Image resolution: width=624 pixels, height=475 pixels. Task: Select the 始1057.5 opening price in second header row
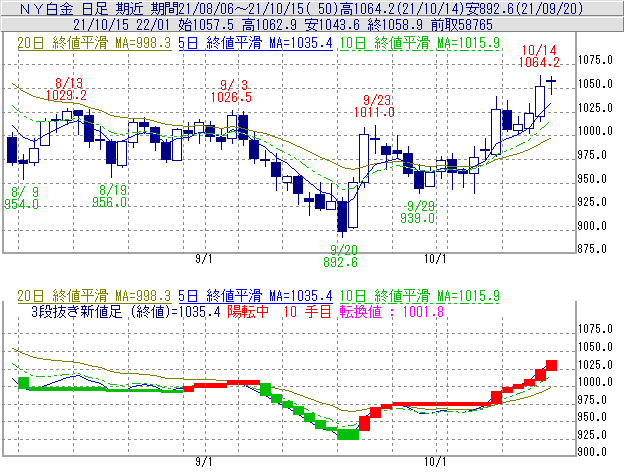coord(206,25)
